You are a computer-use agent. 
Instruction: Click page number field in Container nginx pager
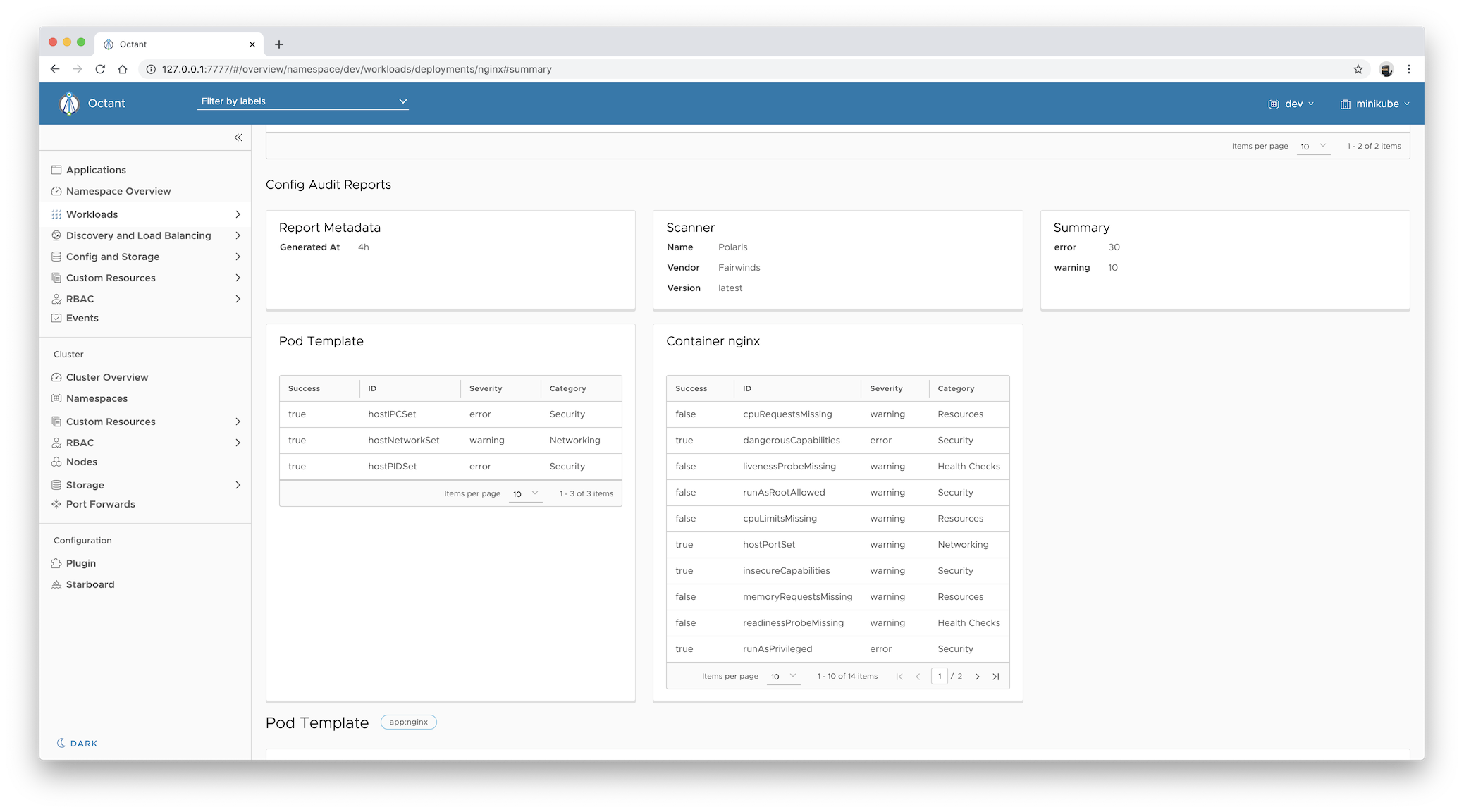pyautogui.click(x=939, y=676)
